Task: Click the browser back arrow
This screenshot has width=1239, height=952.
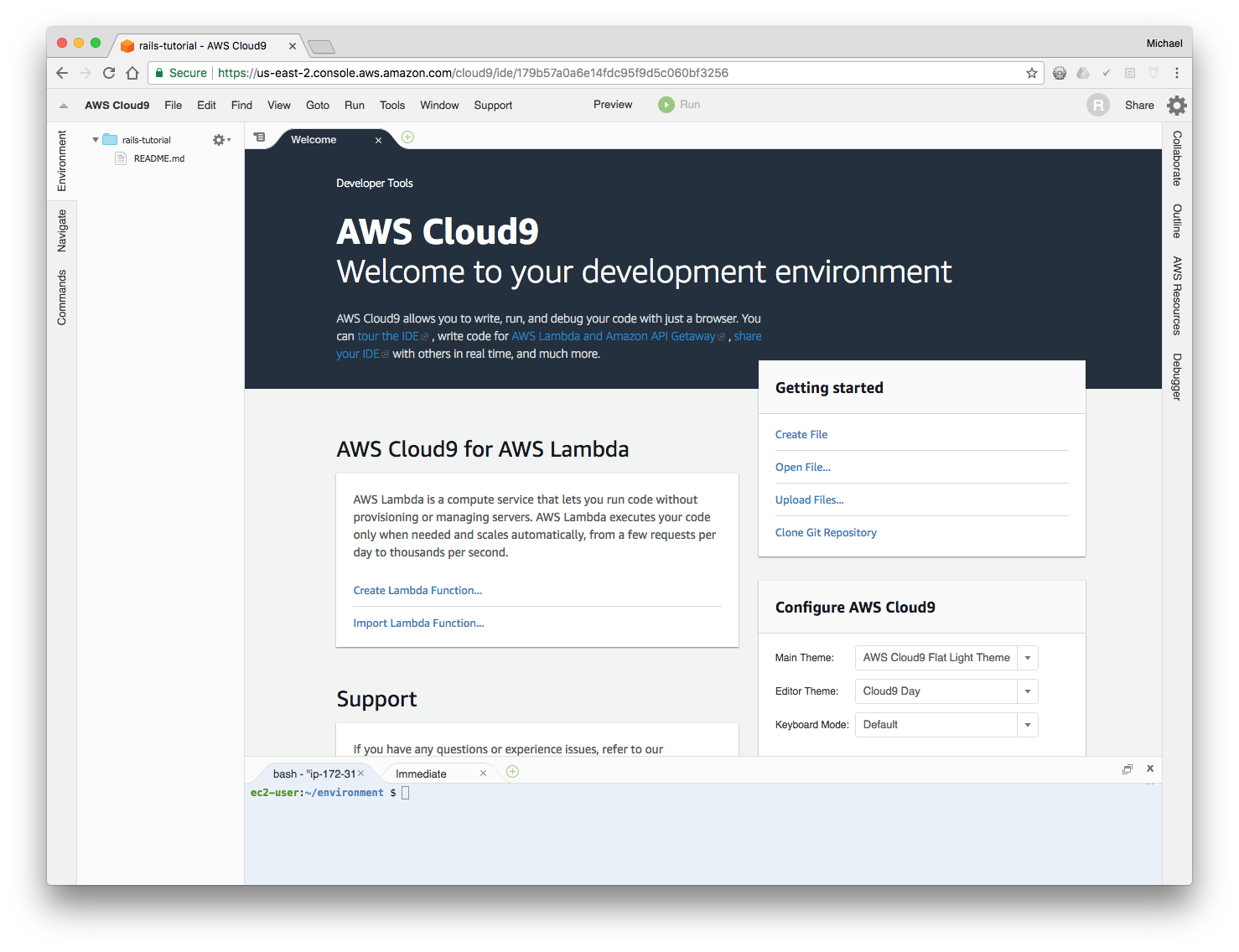Action: (x=62, y=73)
